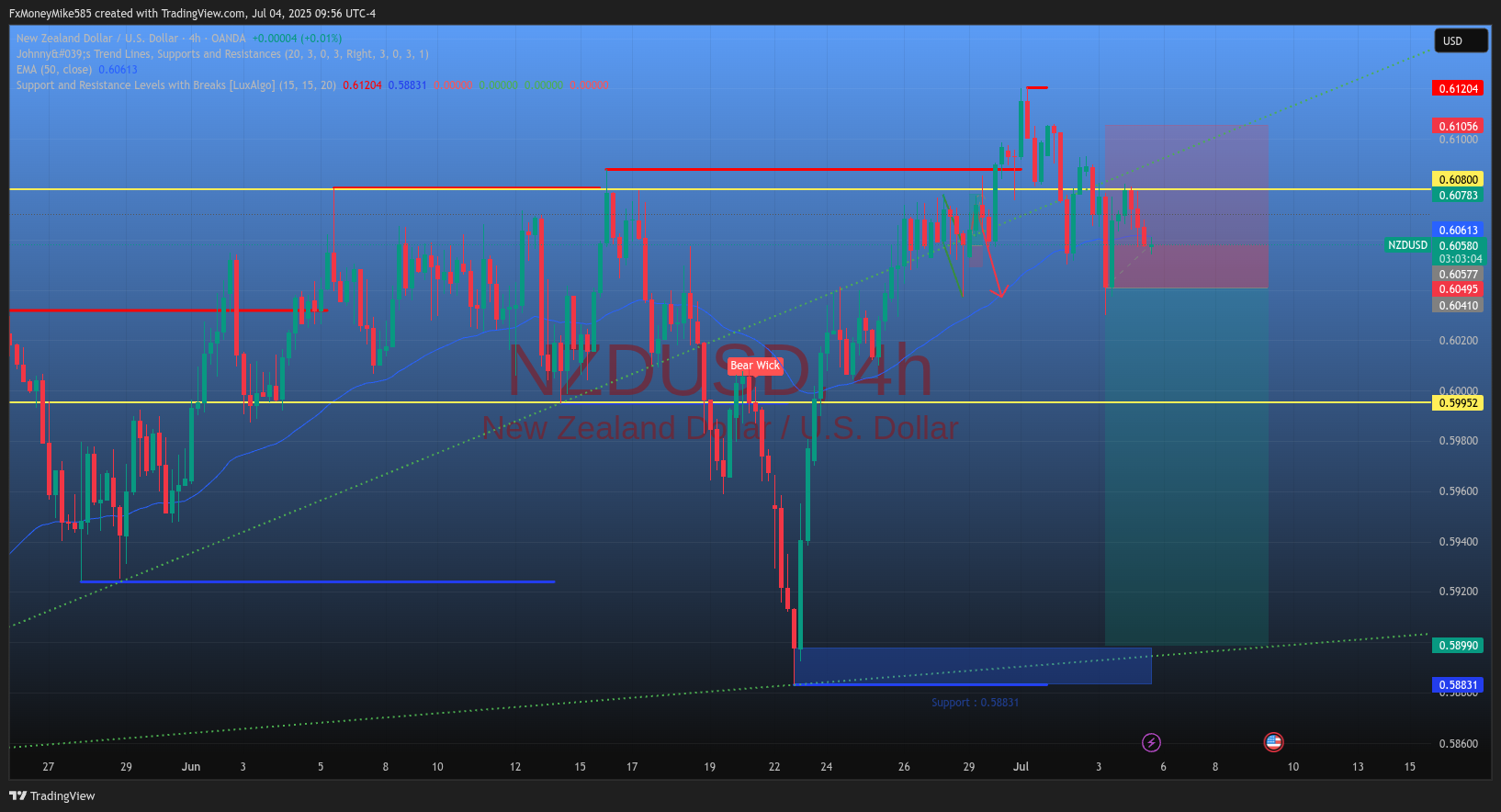1501x812 pixels.
Task: Click the 0.59400 price scale value
Action: coord(1458,542)
